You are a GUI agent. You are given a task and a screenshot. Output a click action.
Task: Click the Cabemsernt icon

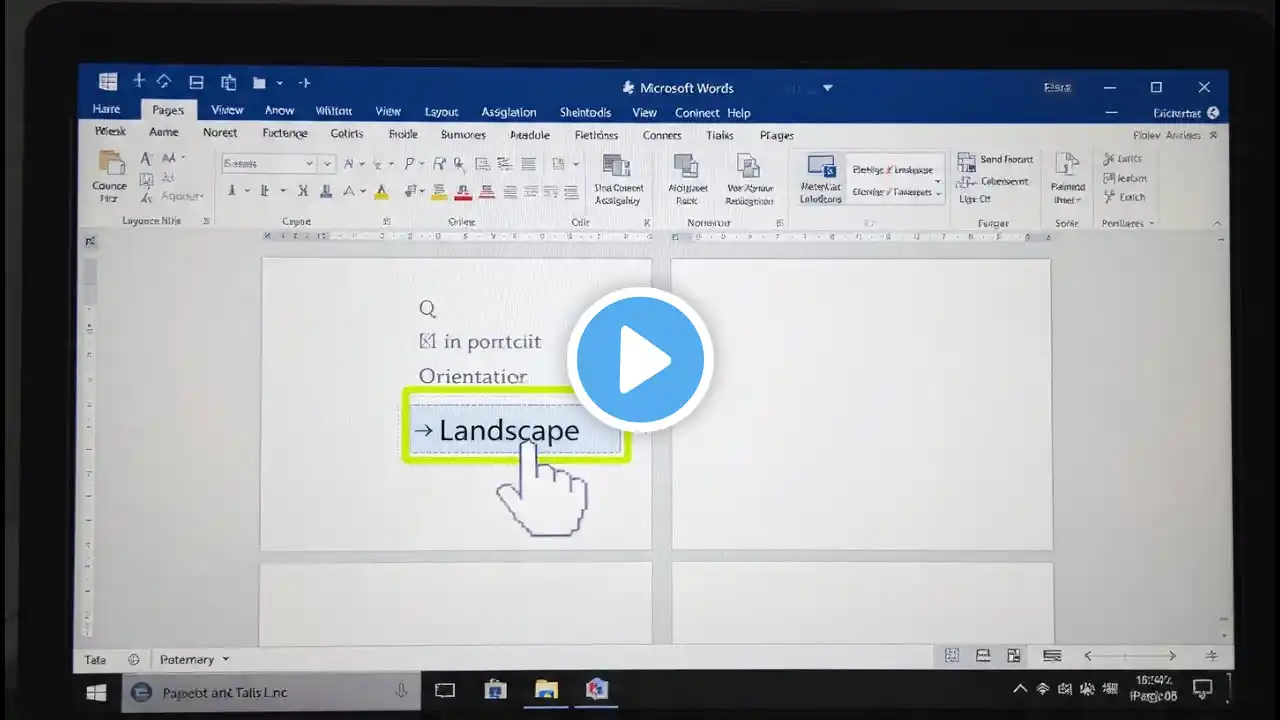click(x=966, y=181)
